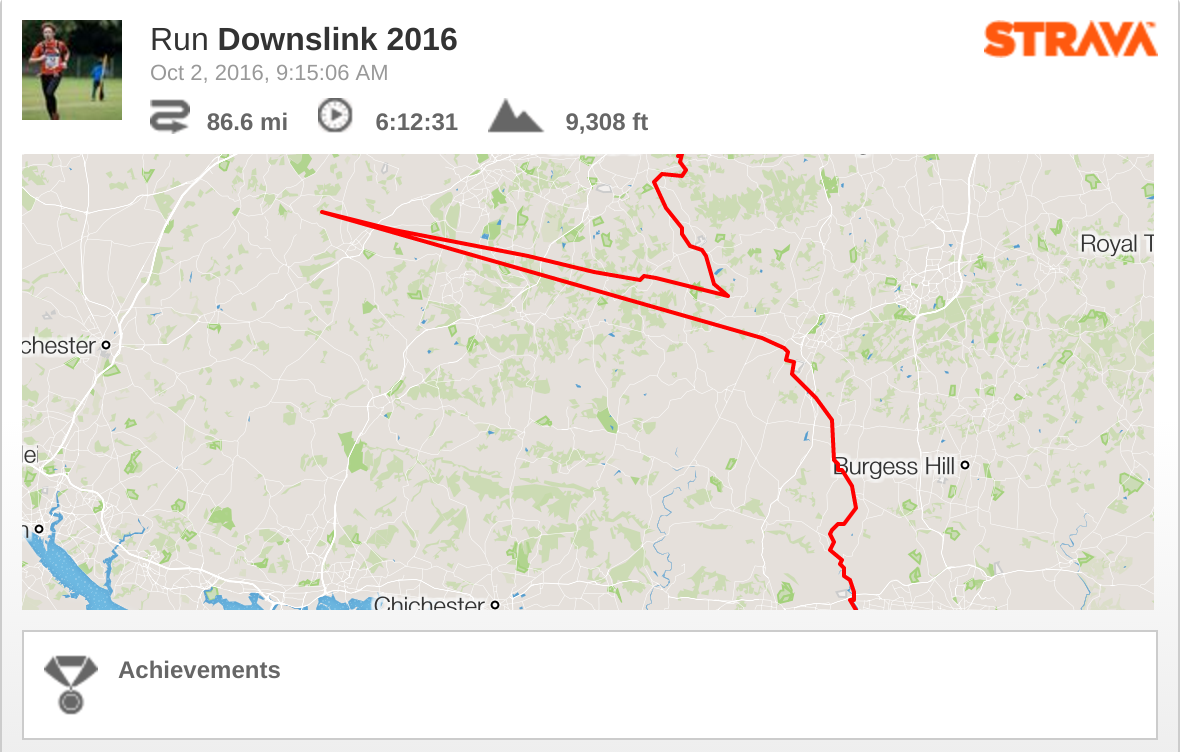Click the western tip of red route line
Screen dimensions: 1180x752
tap(323, 212)
